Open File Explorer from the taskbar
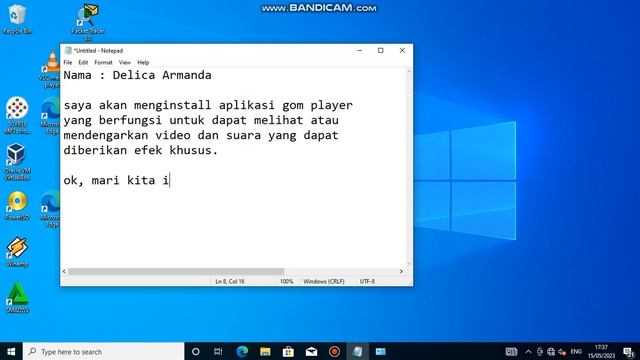 pyautogui.click(x=265, y=351)
